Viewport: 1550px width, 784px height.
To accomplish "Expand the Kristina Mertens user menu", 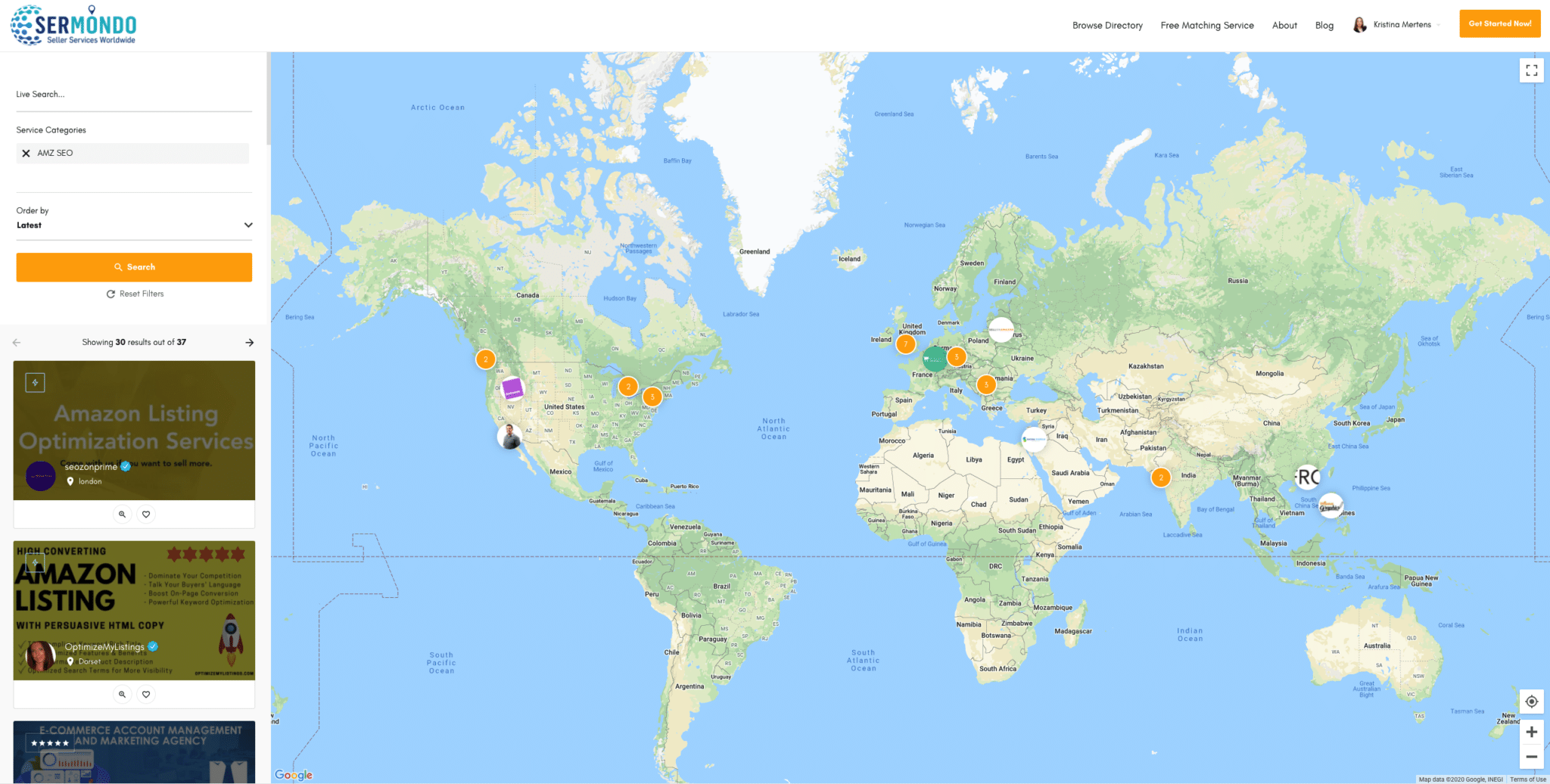I will tap(1396, 25).
